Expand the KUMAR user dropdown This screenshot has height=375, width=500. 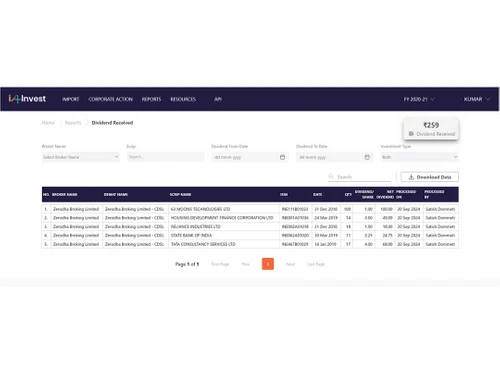pyautogui.click(x=477, y=99)
